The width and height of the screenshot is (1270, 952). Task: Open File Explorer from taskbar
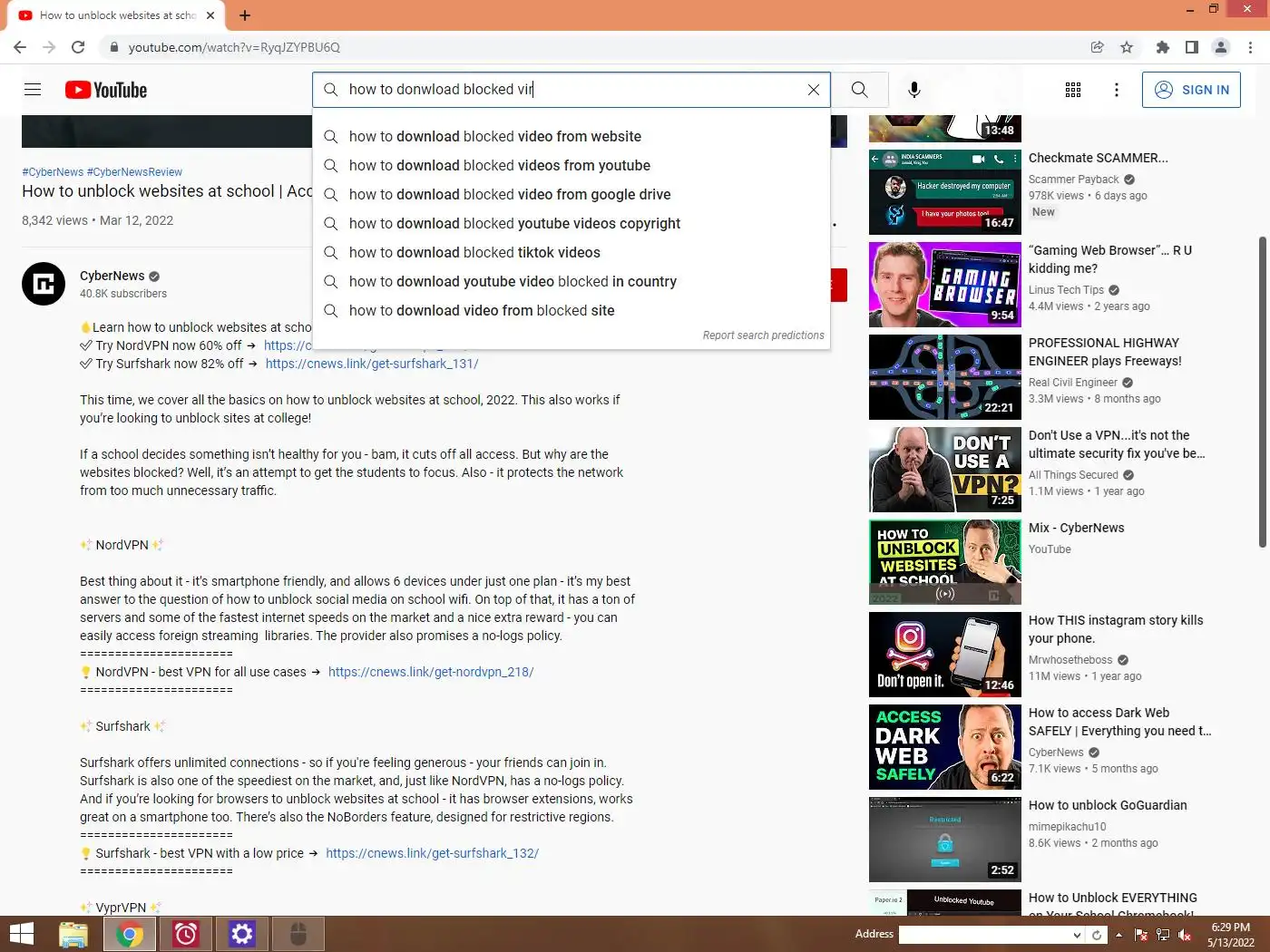pyautogui.click(x=73, y=934)
